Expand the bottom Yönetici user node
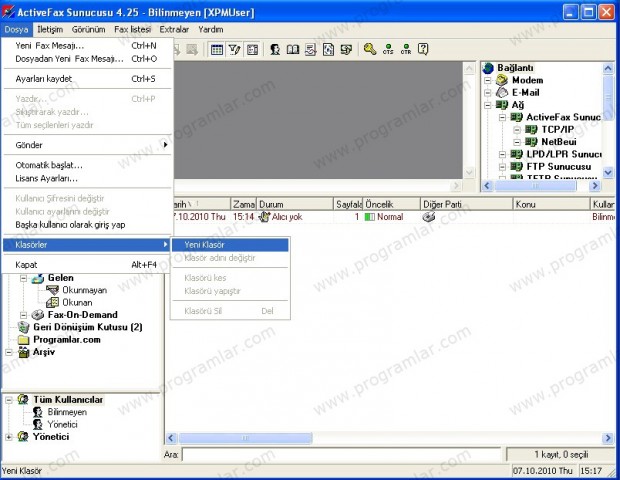The height and width of the screenshot is (480, 620). pyautogui.click(x=9, y=437)
